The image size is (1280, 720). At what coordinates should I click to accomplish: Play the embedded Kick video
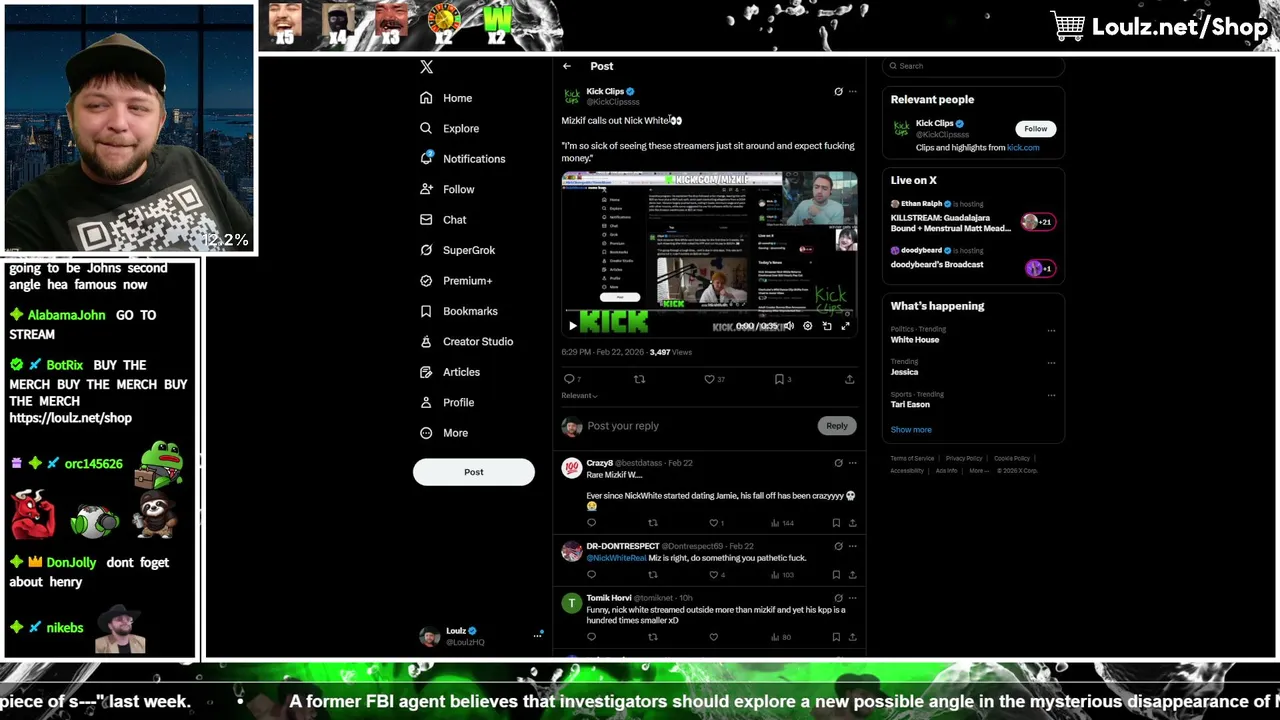point(573,326)
